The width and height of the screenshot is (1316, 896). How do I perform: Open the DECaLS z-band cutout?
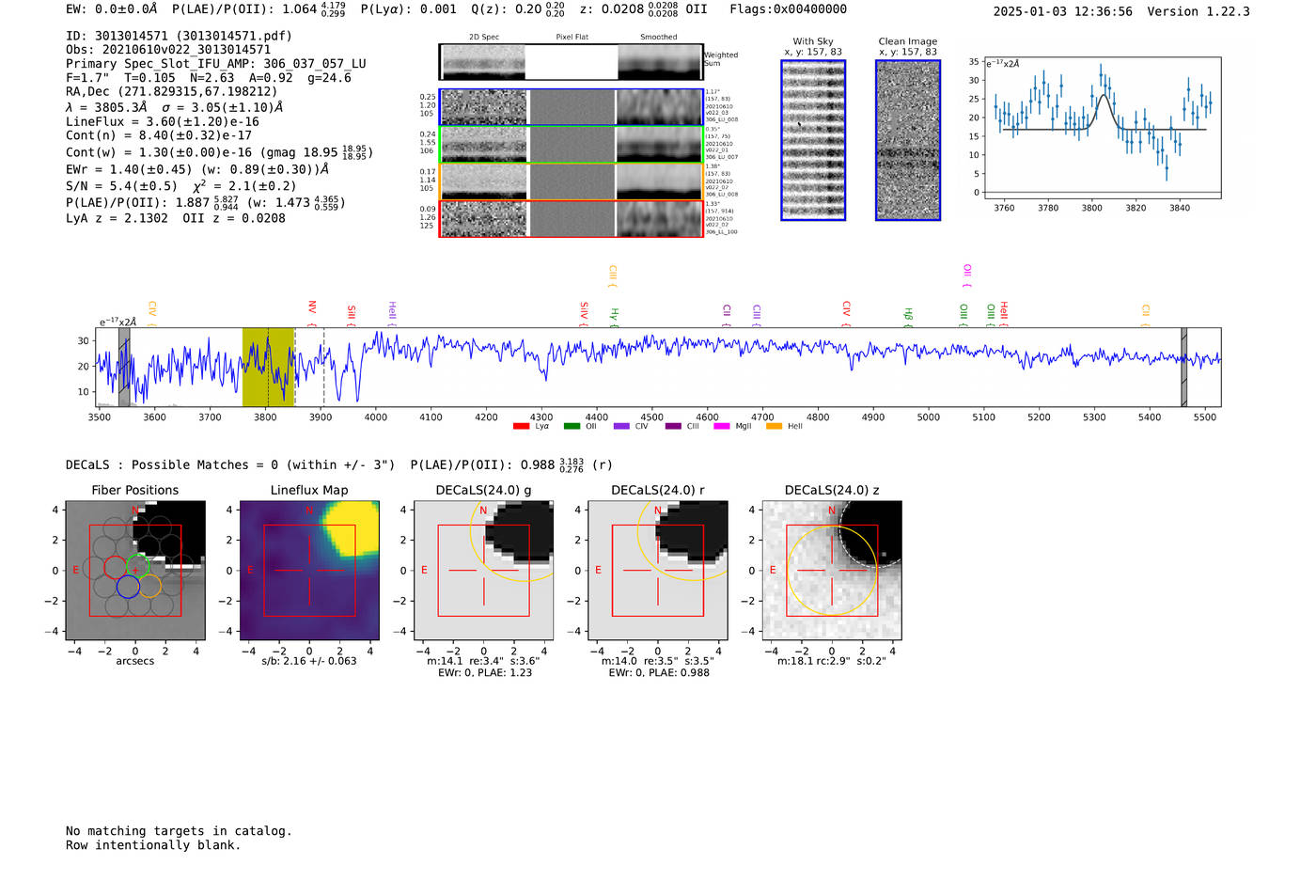tap(832, 570)
